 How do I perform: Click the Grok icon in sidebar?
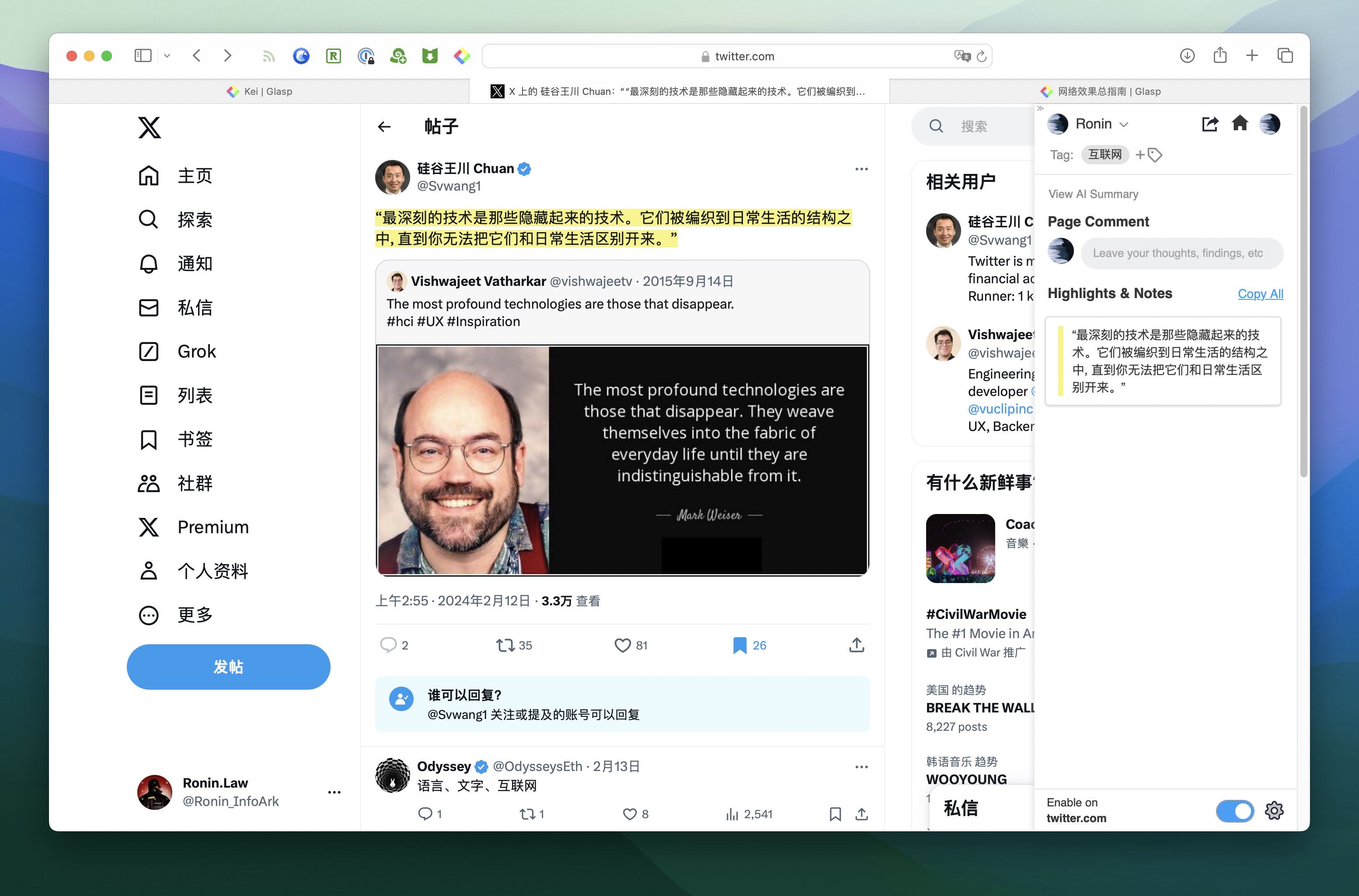click(x=149, y=351)
